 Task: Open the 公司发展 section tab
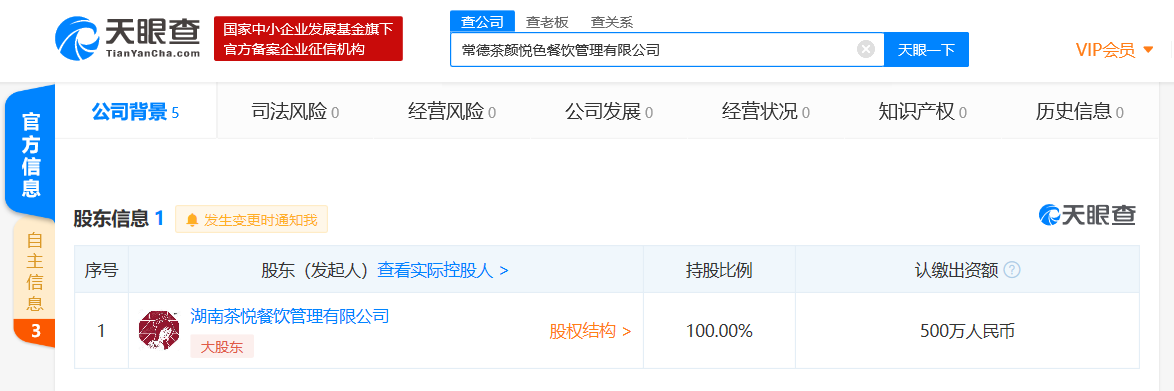coord(609,112)
